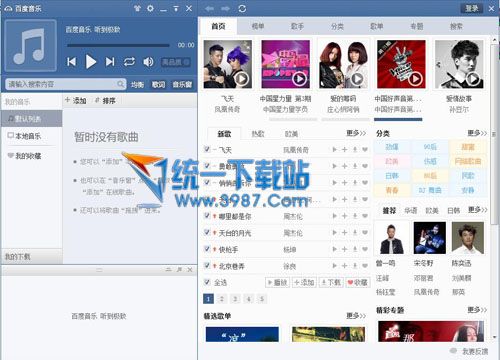The image size is (500, 360).
Task: Go to page 3 in pagination
Action: click(x=235, y=299)
